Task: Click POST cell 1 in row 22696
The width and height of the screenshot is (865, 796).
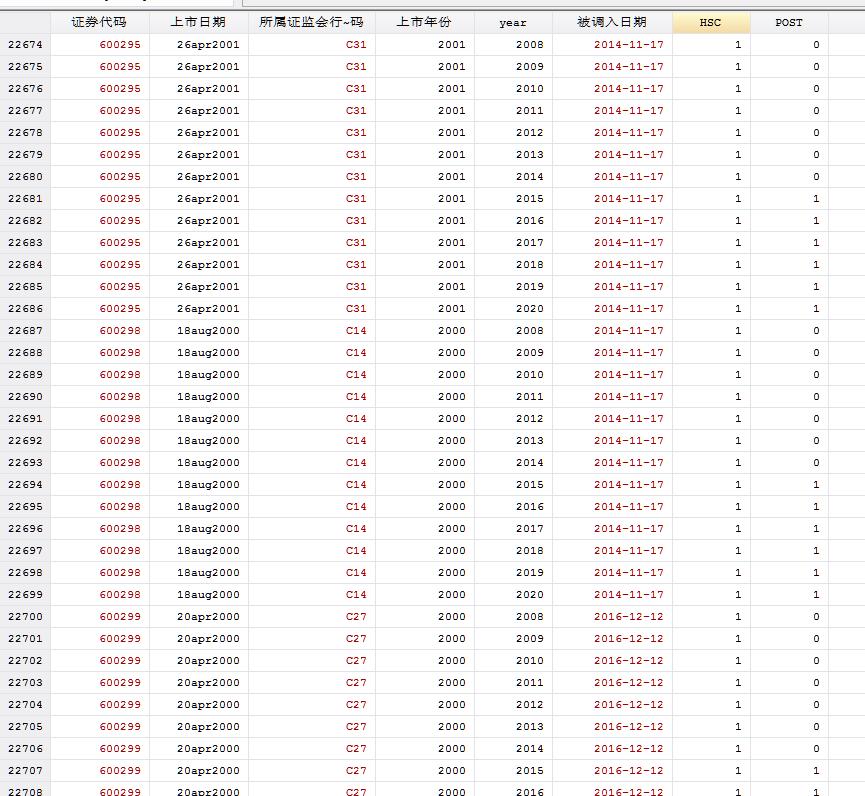Action: click(x=789, y=528)
